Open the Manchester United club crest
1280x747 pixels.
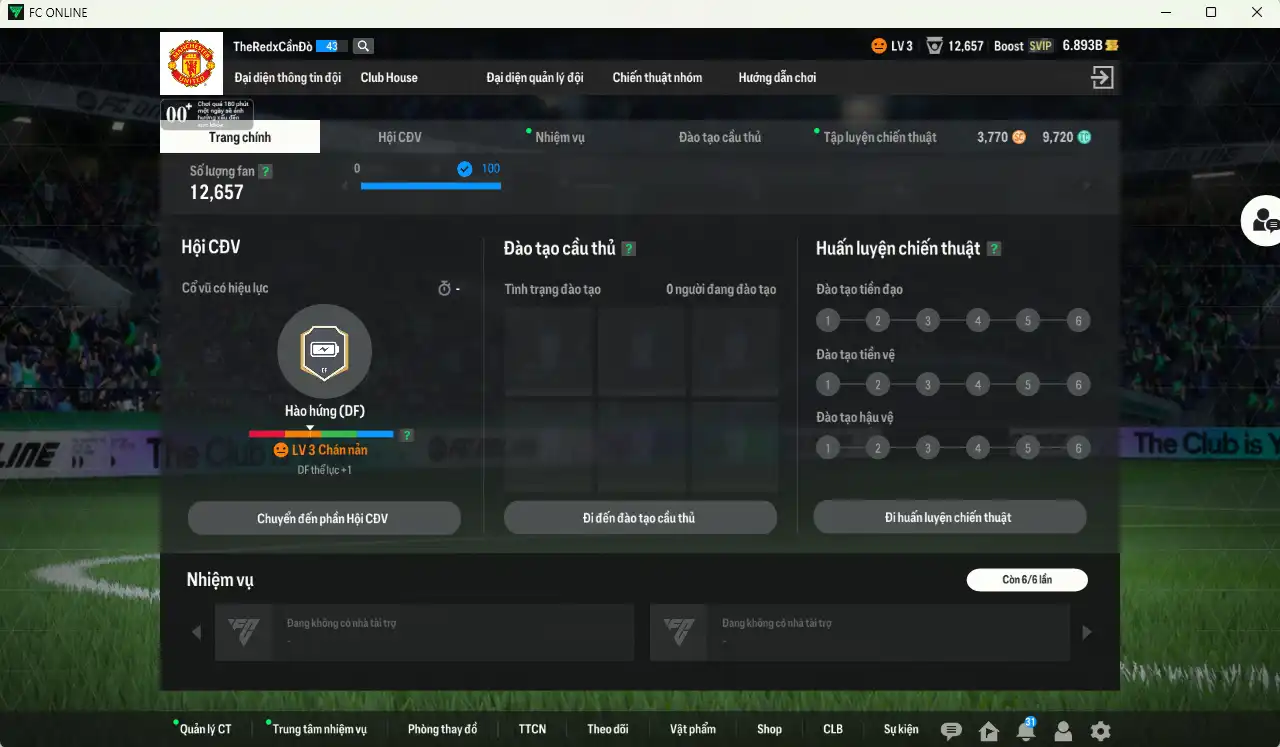click(x=191, y=64)
